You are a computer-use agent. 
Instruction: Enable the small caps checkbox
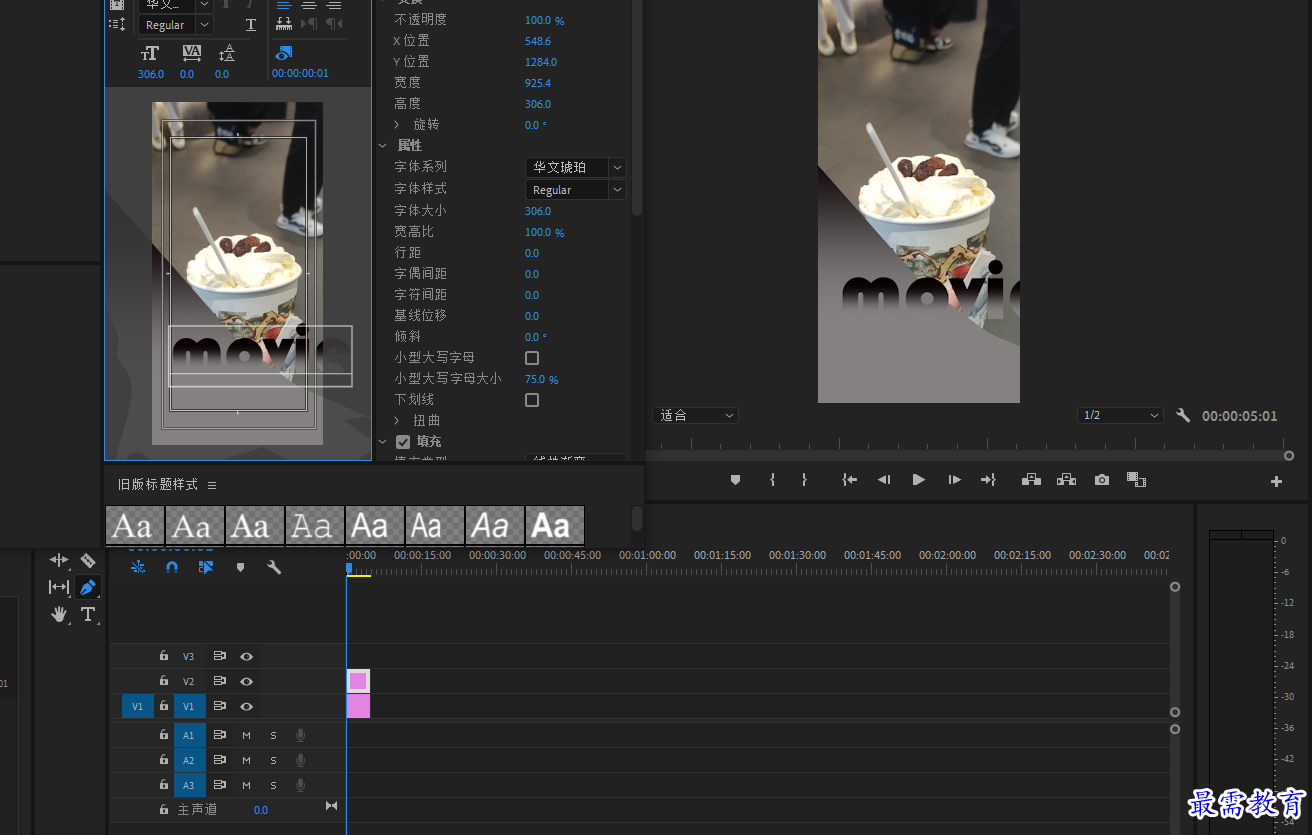(x=532, y=358)
